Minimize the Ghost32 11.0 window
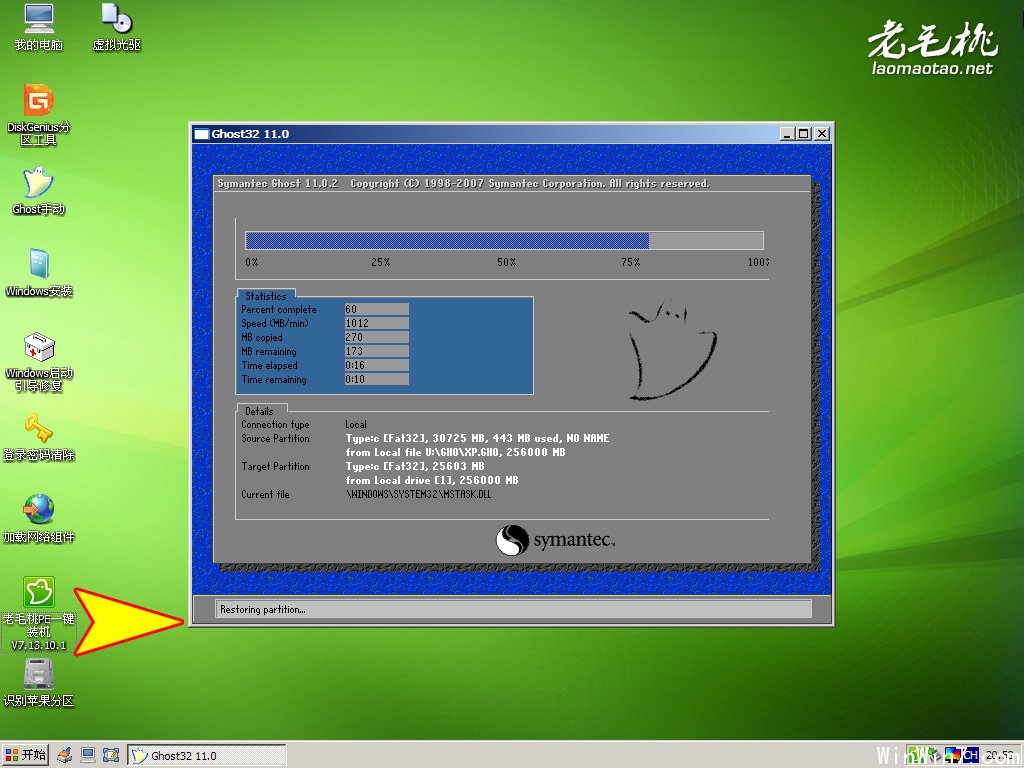The height and width of the screenshot is (768, 1024). pyautogui.click(x=788, y=133)
